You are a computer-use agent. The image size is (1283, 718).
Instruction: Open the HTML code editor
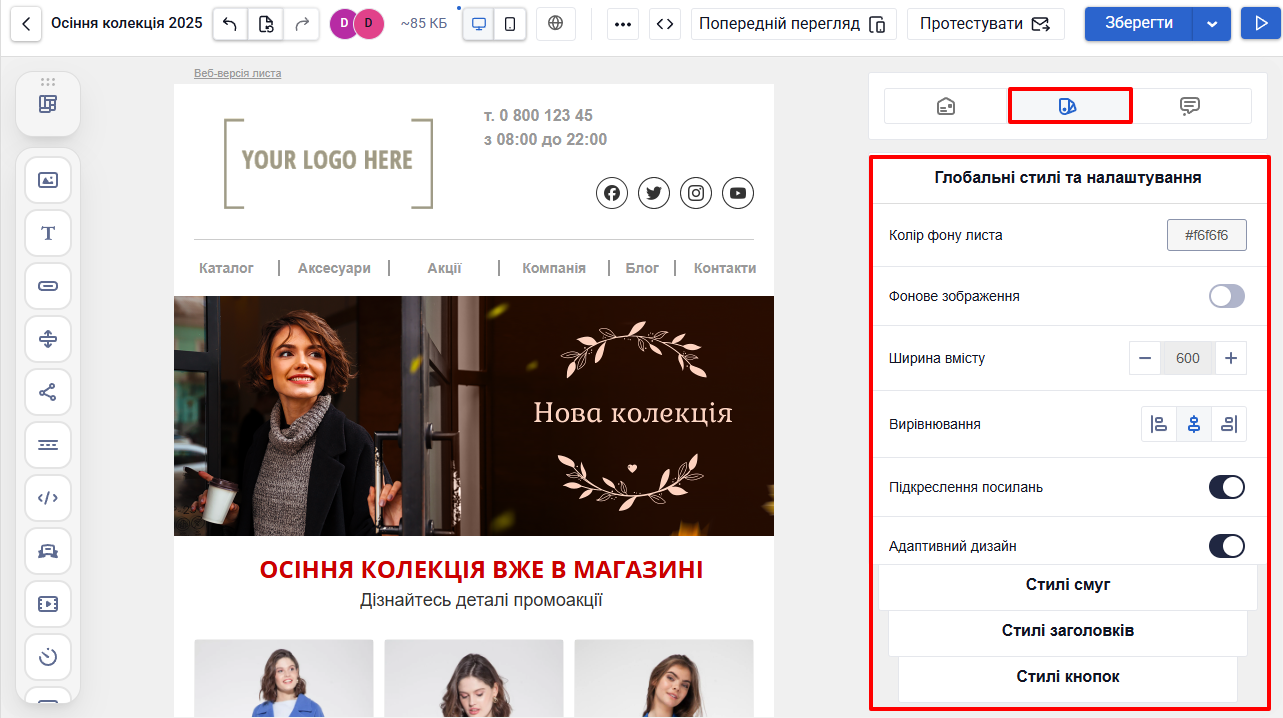pos(665,24)
